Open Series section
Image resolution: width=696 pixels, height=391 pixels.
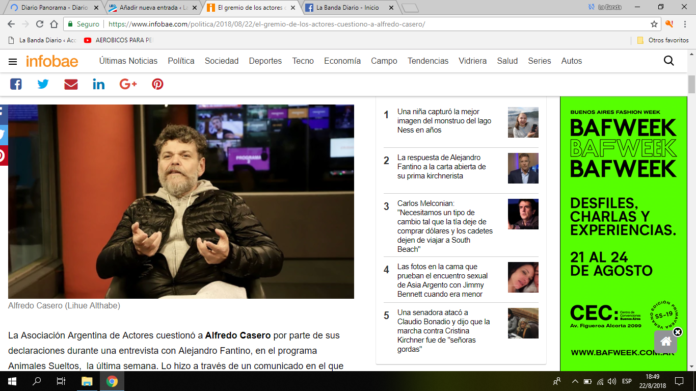point(539,61)
